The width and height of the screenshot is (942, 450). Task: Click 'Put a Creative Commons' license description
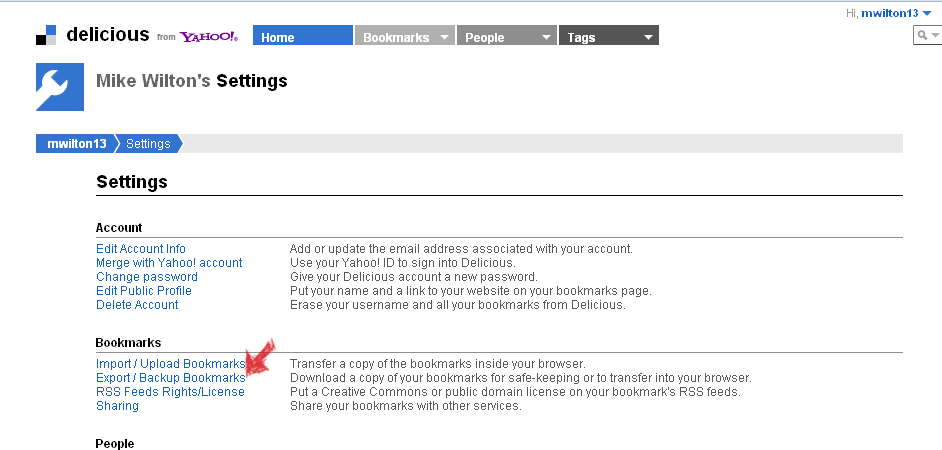515,392
